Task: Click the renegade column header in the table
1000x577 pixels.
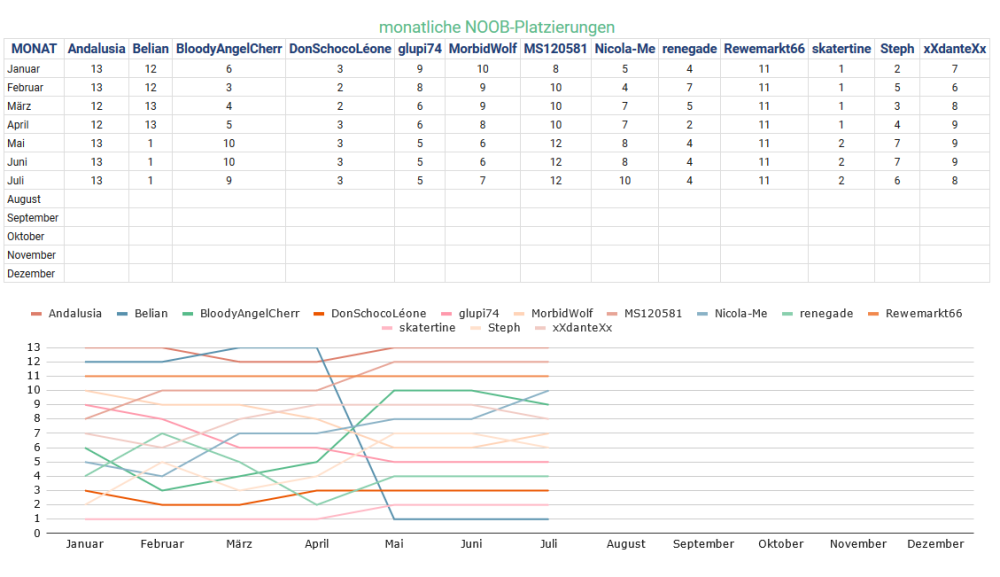Action: pyautogui.click(x=689, y=49)
